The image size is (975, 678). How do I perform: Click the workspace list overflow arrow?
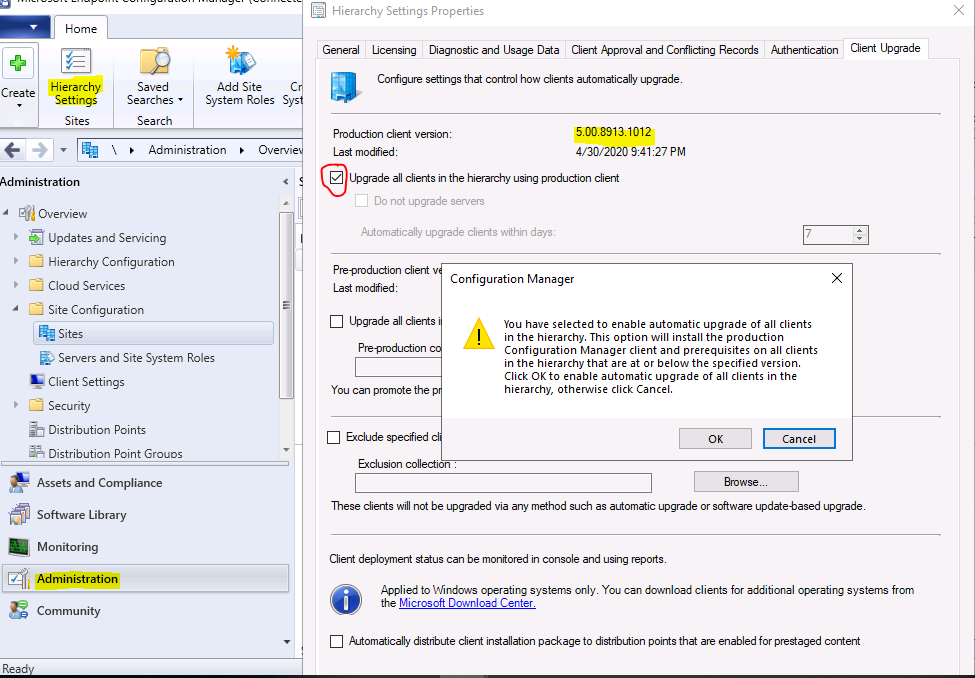pos(287,641)
